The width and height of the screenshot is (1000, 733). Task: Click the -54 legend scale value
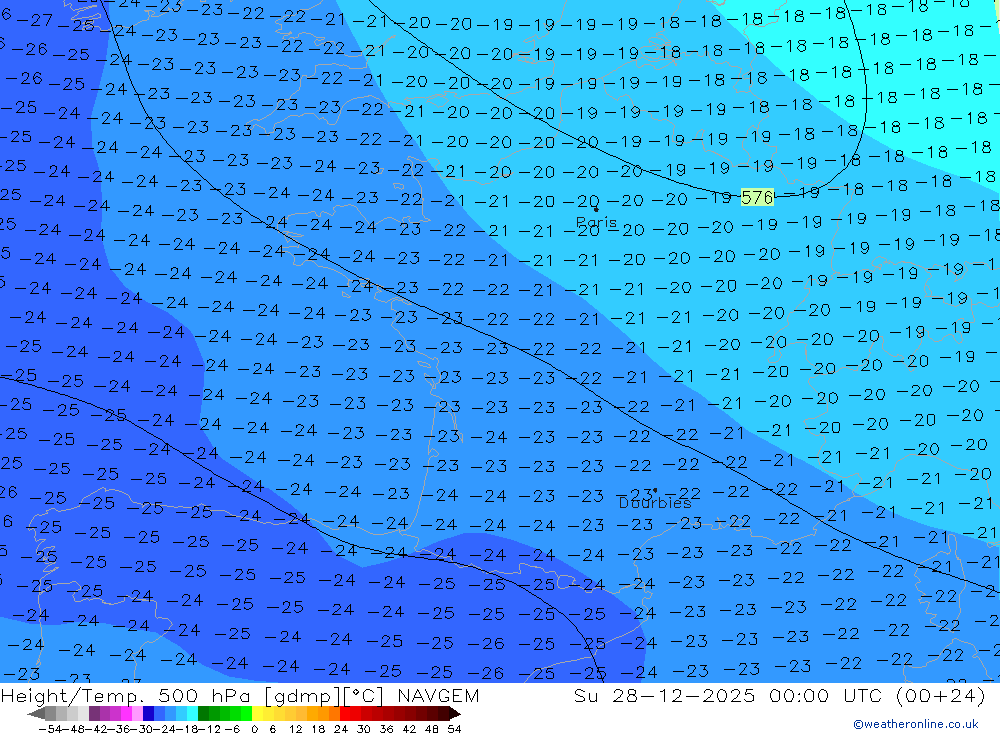tap(50, 729)
